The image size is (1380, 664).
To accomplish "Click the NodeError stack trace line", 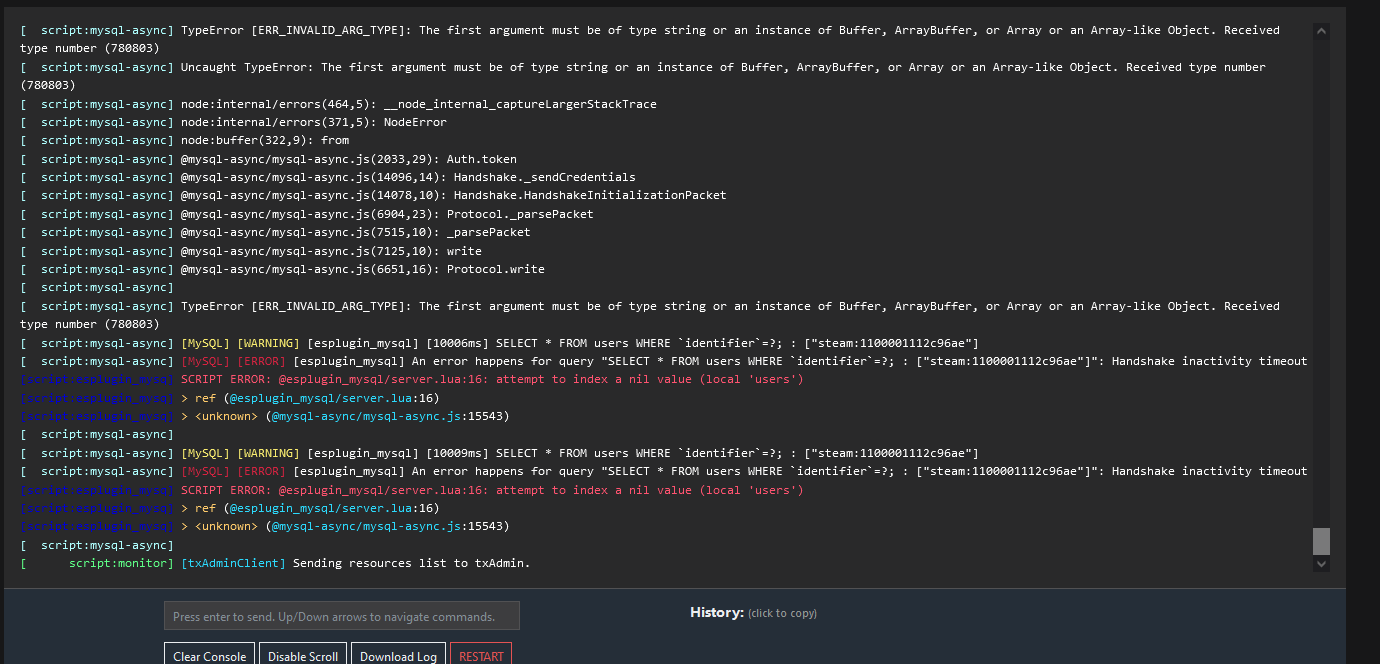I will click(x=313, y=122).
